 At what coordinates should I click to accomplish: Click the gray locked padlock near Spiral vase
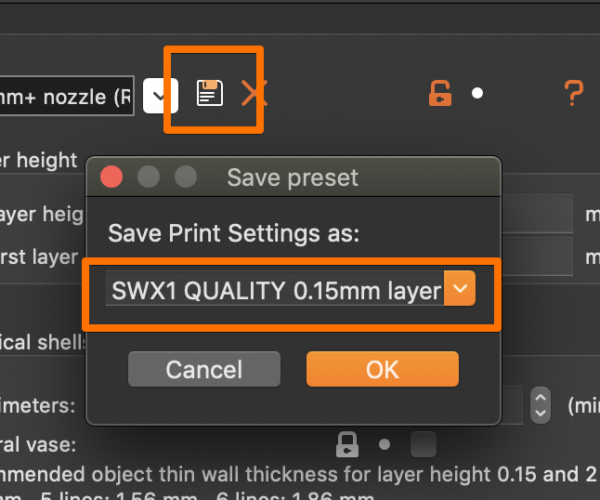pos(347,445)
